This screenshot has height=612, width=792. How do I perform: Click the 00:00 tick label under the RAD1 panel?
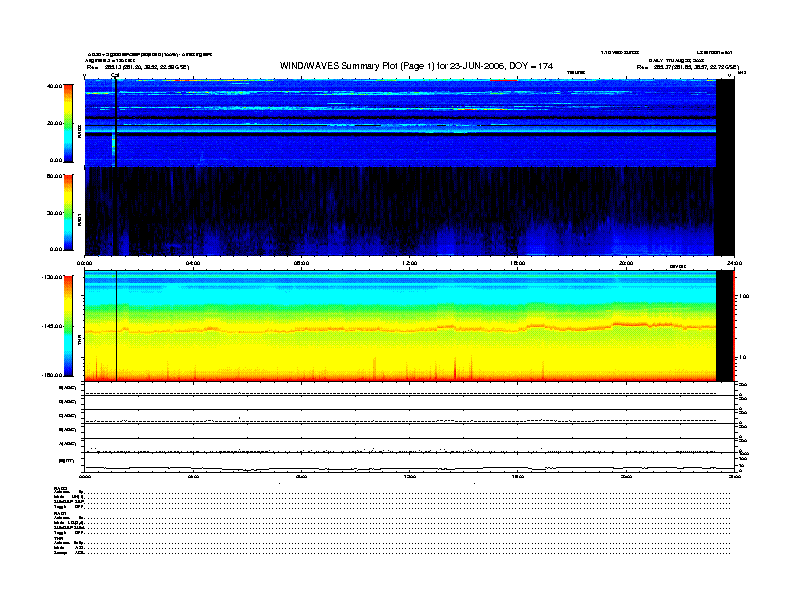tap(85, 263)
